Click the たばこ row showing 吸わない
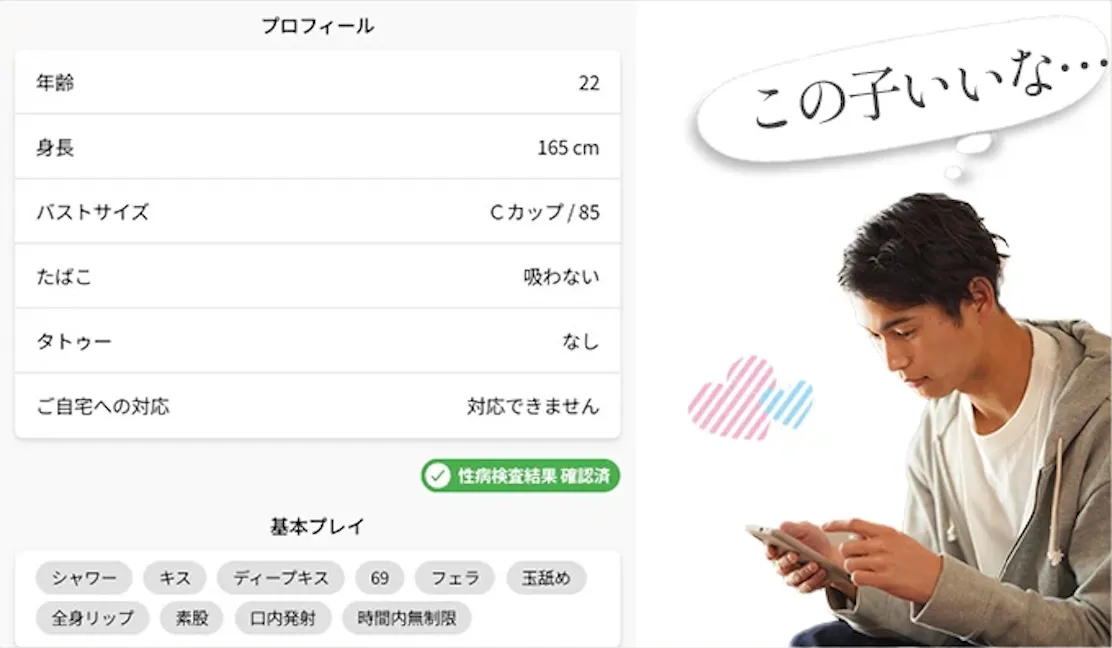 318,276
